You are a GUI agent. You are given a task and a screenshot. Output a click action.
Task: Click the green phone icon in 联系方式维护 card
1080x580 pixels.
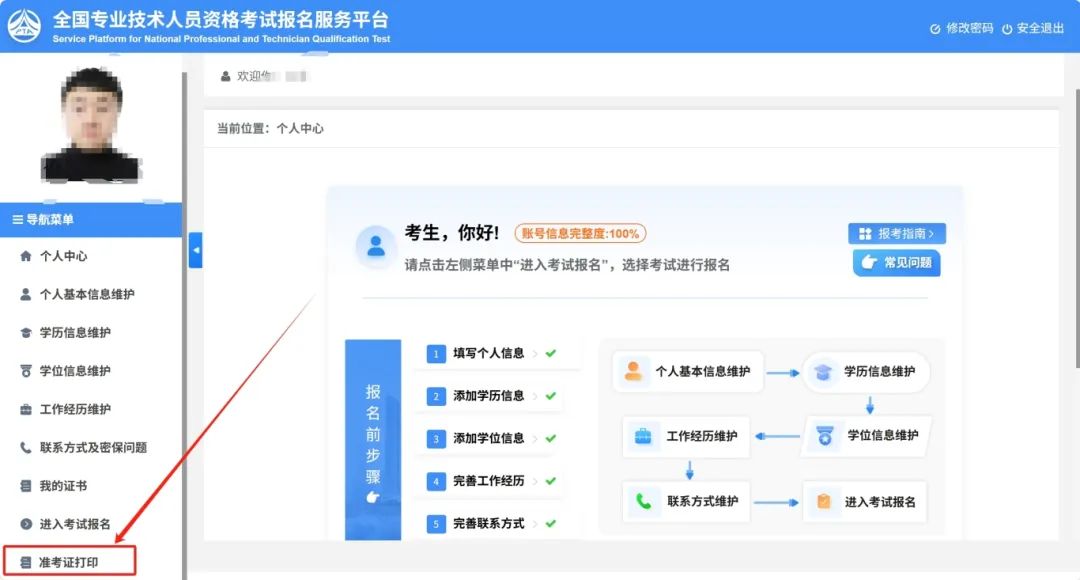[643, 501]
